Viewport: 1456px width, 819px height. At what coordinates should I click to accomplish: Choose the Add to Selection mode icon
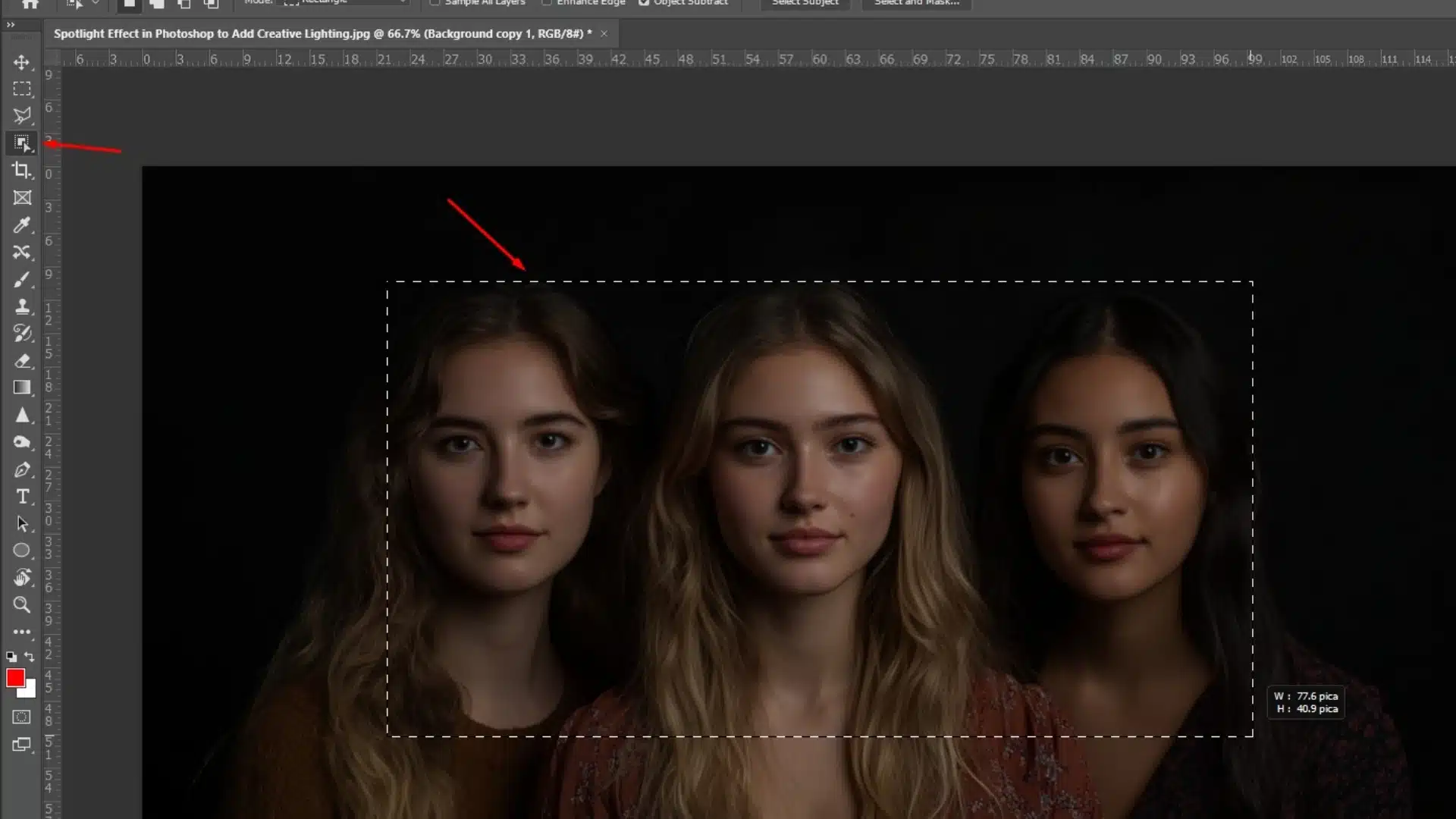pos(157,4)
